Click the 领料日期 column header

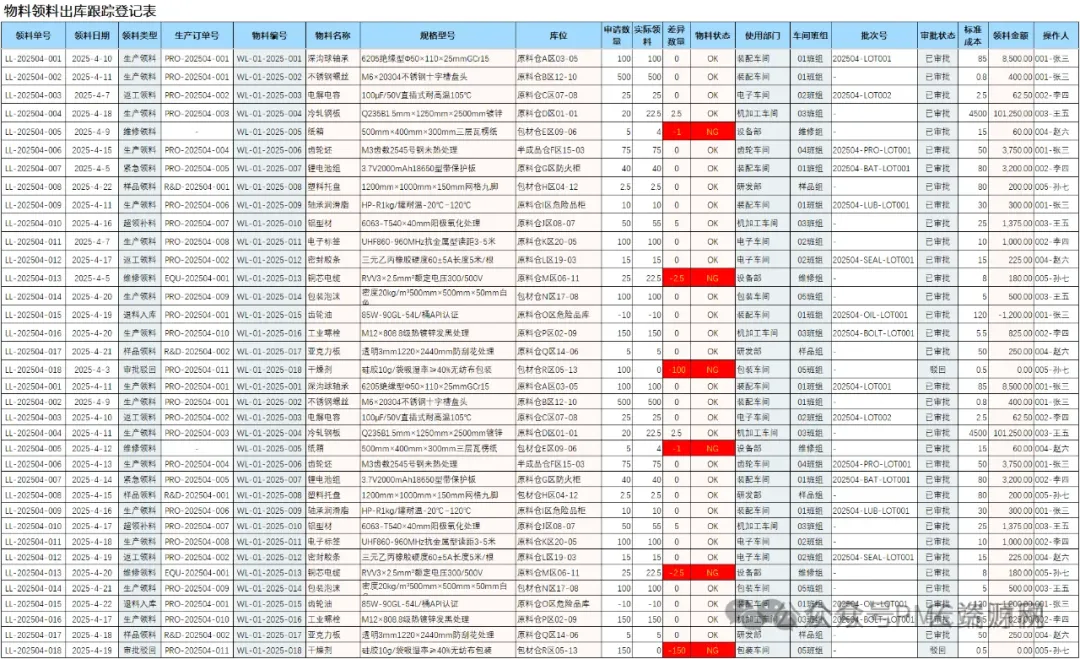point(92,35)
